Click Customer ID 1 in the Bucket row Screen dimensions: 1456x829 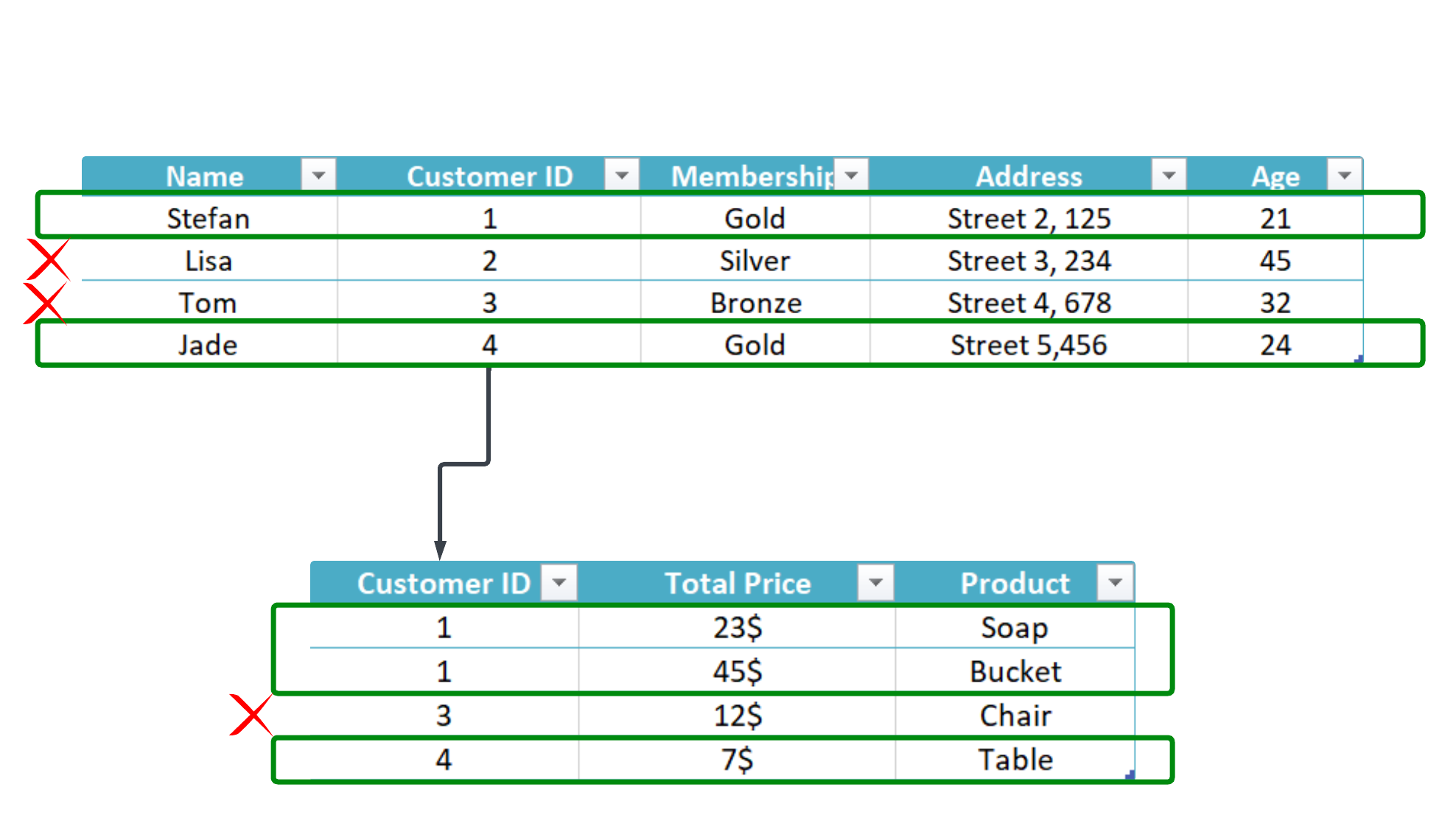click(x=444, y=671)
